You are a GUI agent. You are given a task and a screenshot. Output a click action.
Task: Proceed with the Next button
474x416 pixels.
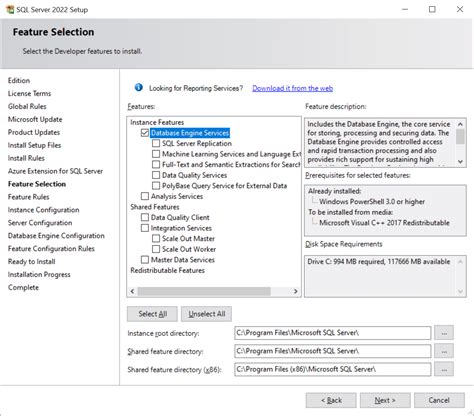[385, 400]
